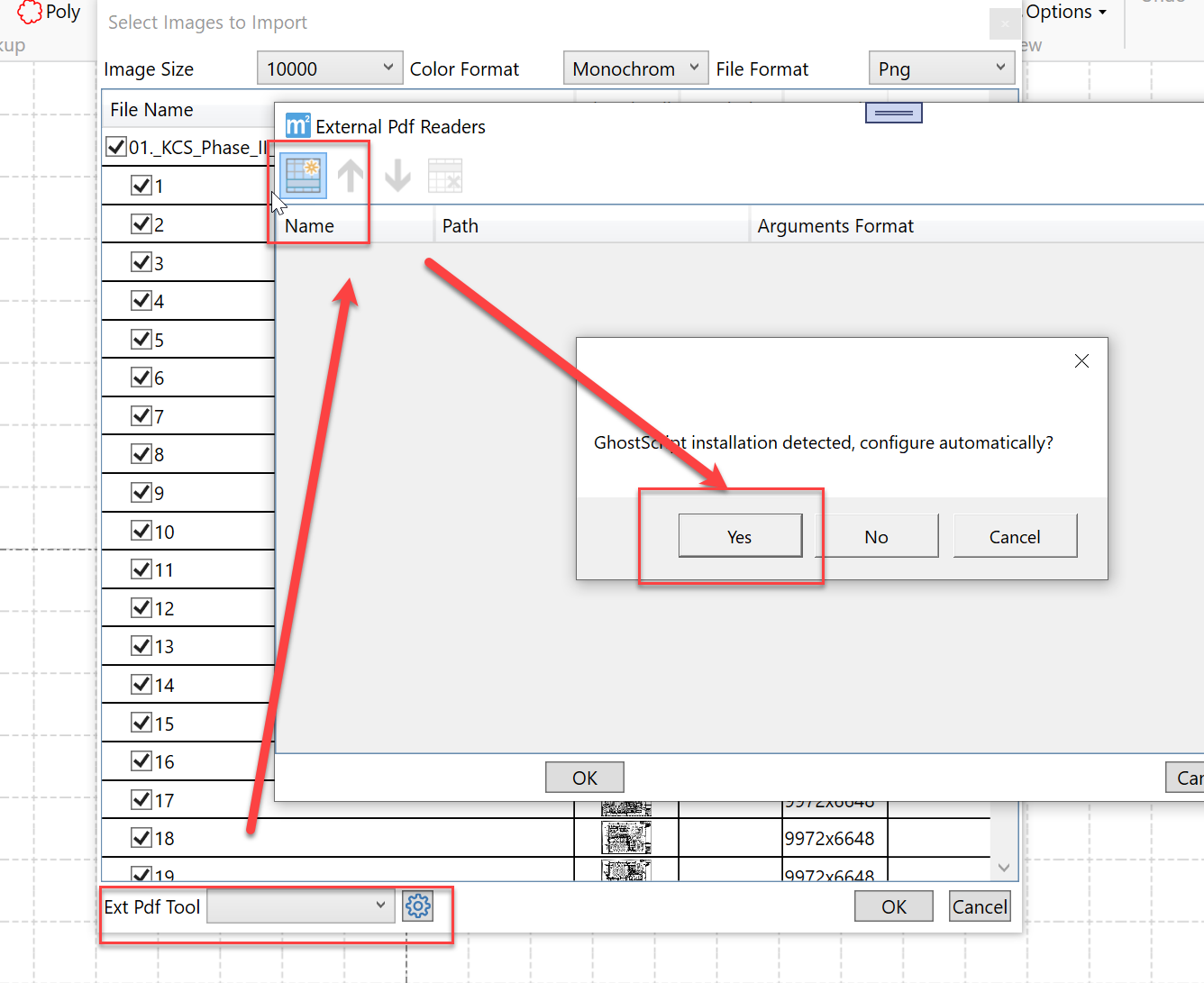Decline automatic configuration with No

877,536
